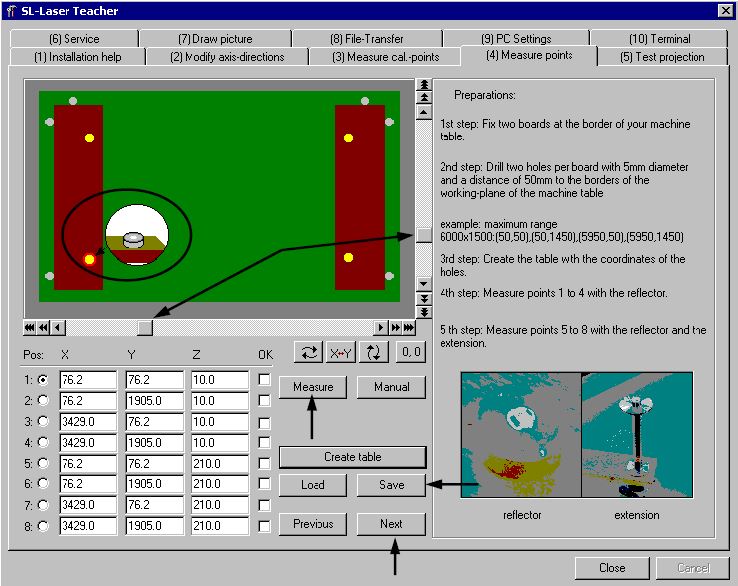
Task: Click the top triple-up arrow scroll button
Action: (x=424, y=85)
